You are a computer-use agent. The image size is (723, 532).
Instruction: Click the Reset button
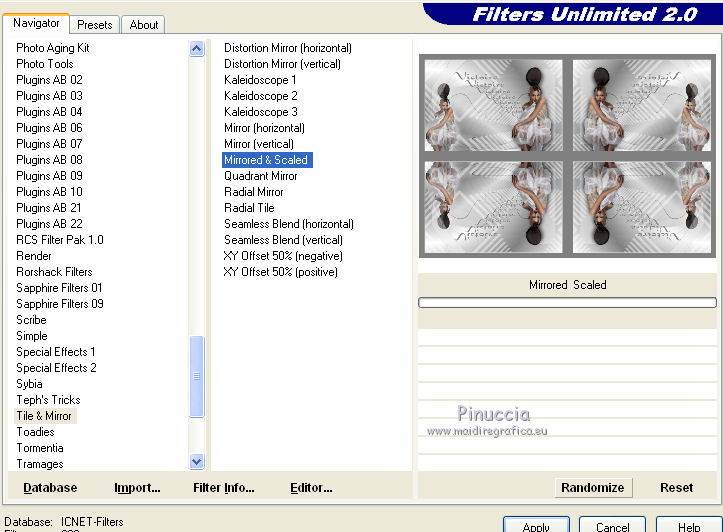point(676,488)
